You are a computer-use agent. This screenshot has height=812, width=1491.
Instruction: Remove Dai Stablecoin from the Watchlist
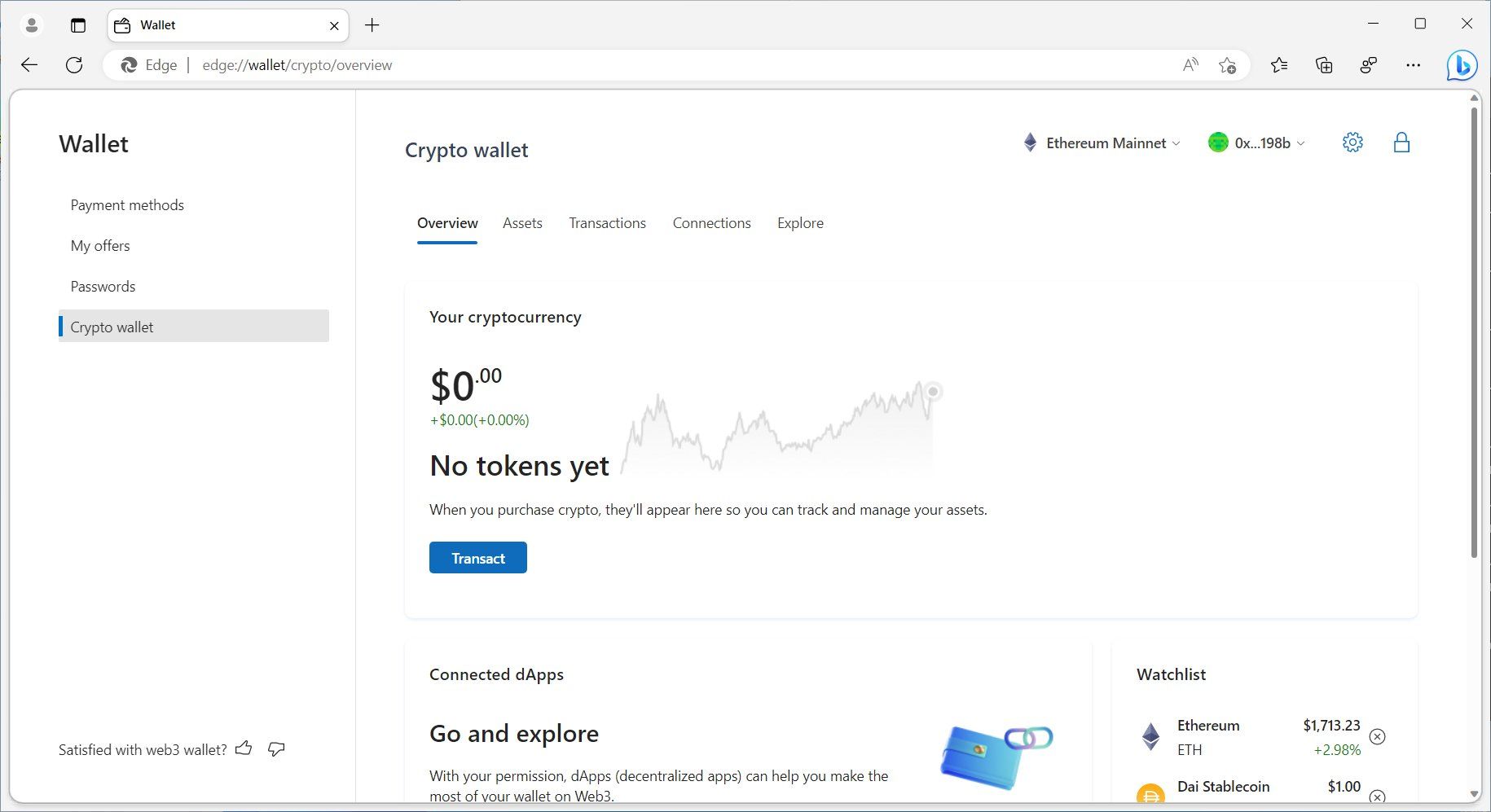coord(1378,797)
